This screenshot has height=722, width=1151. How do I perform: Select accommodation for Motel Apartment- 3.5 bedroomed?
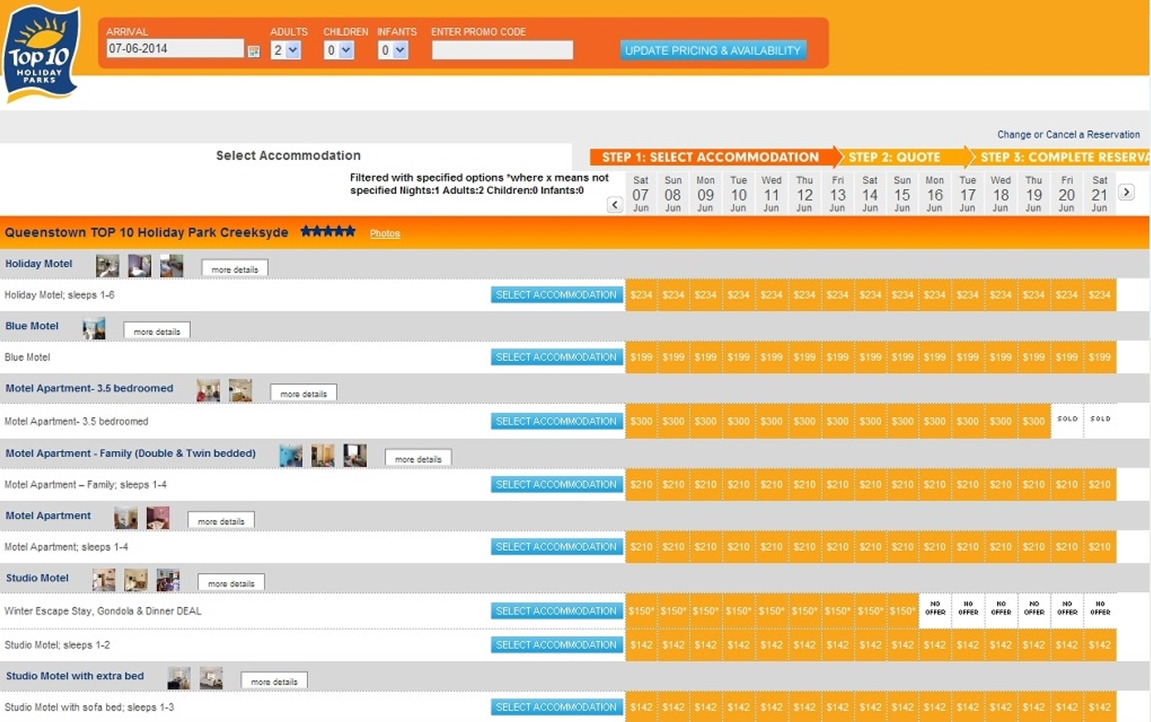(x=556, y=421)
